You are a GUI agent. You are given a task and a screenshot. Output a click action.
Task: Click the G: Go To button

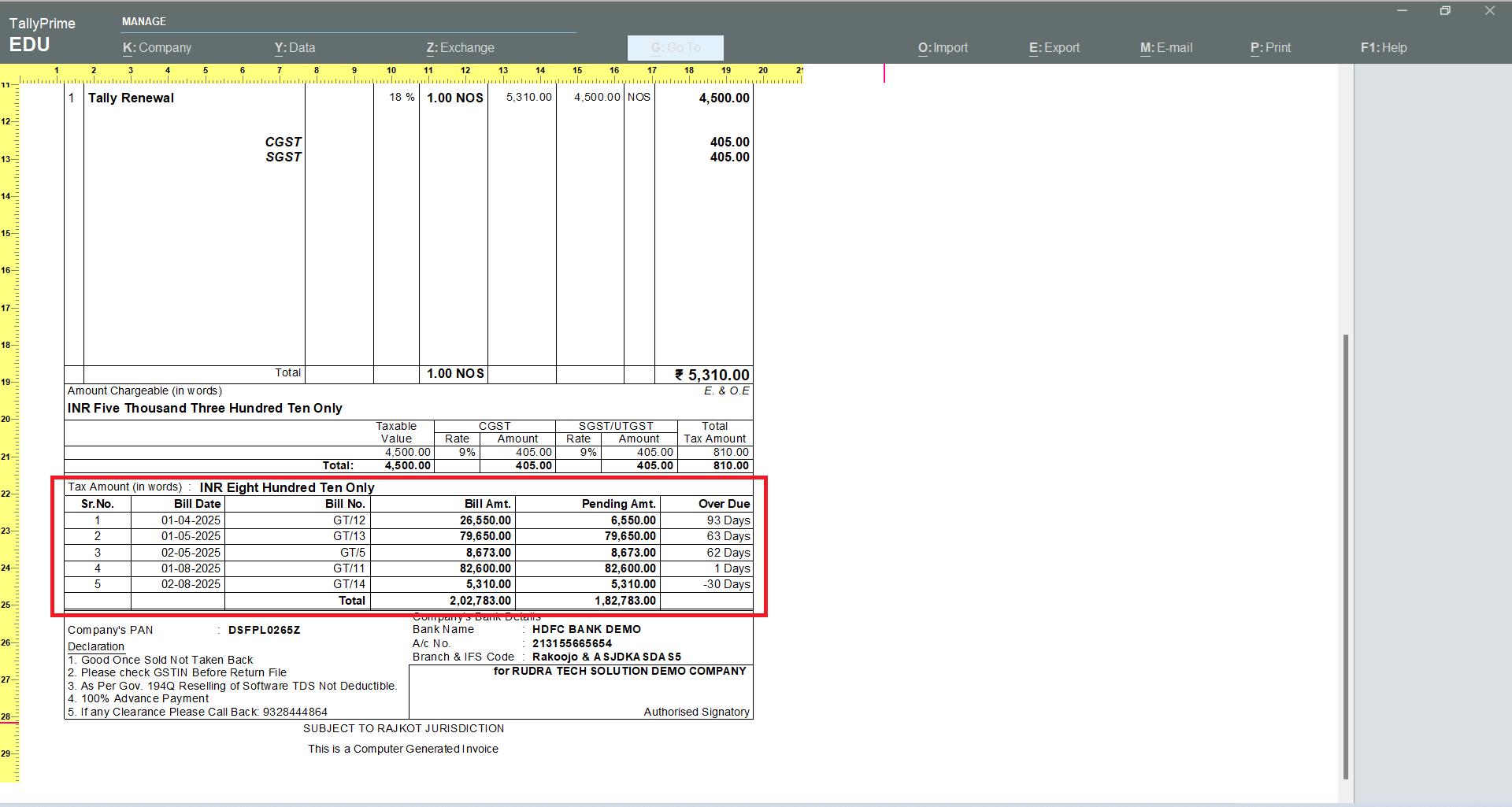675,48
